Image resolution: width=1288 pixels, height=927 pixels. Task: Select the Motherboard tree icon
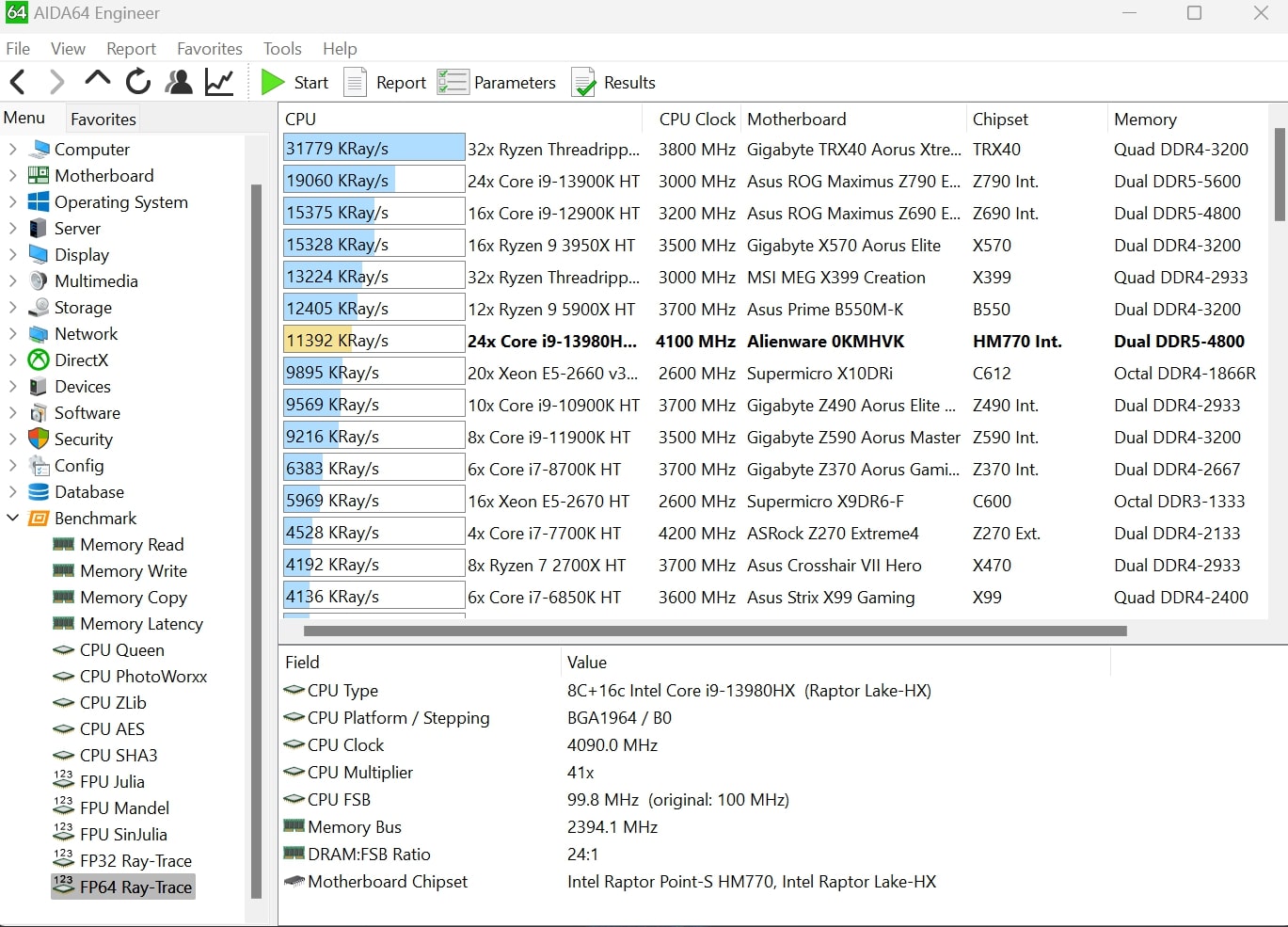[39, 175]
